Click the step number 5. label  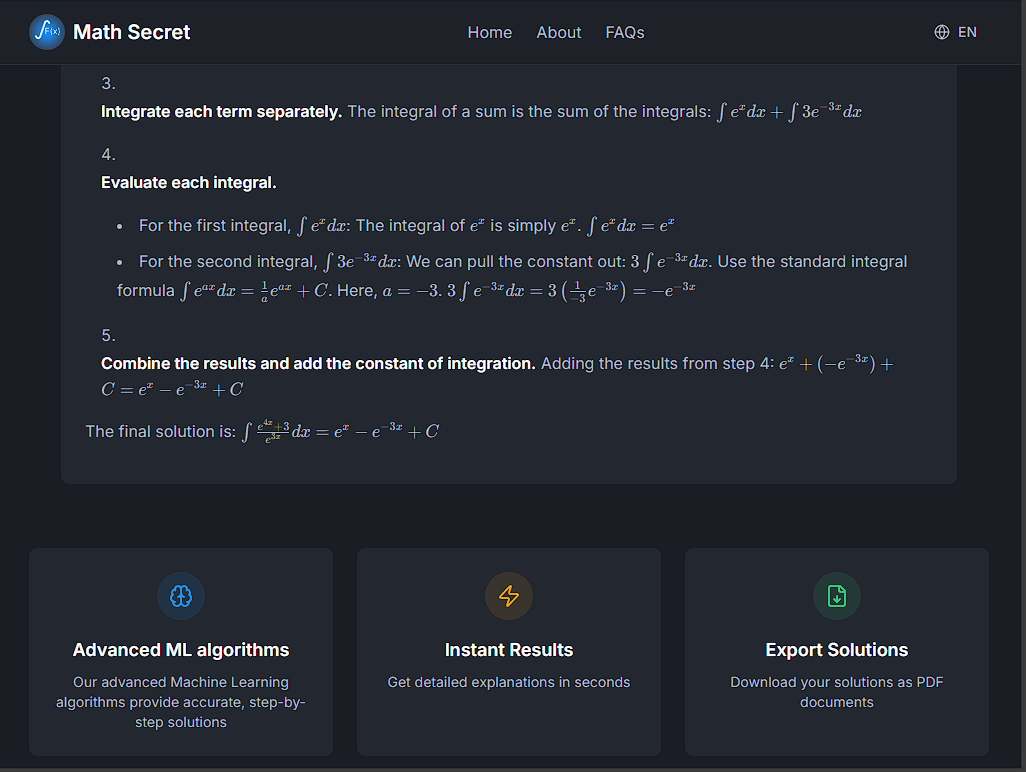(109, 336)
